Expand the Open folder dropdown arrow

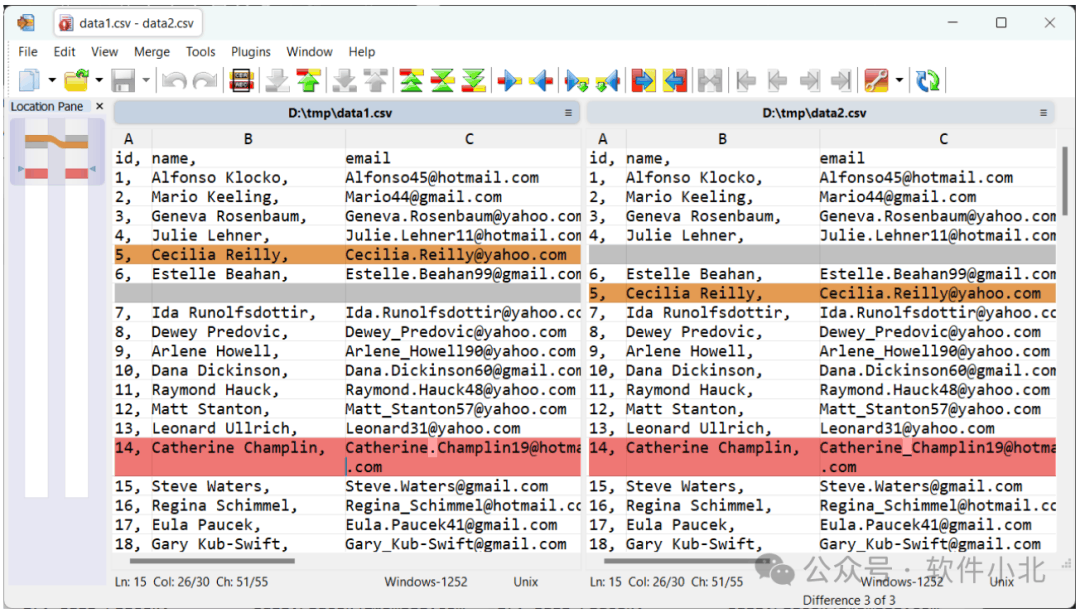pos(99,81)
